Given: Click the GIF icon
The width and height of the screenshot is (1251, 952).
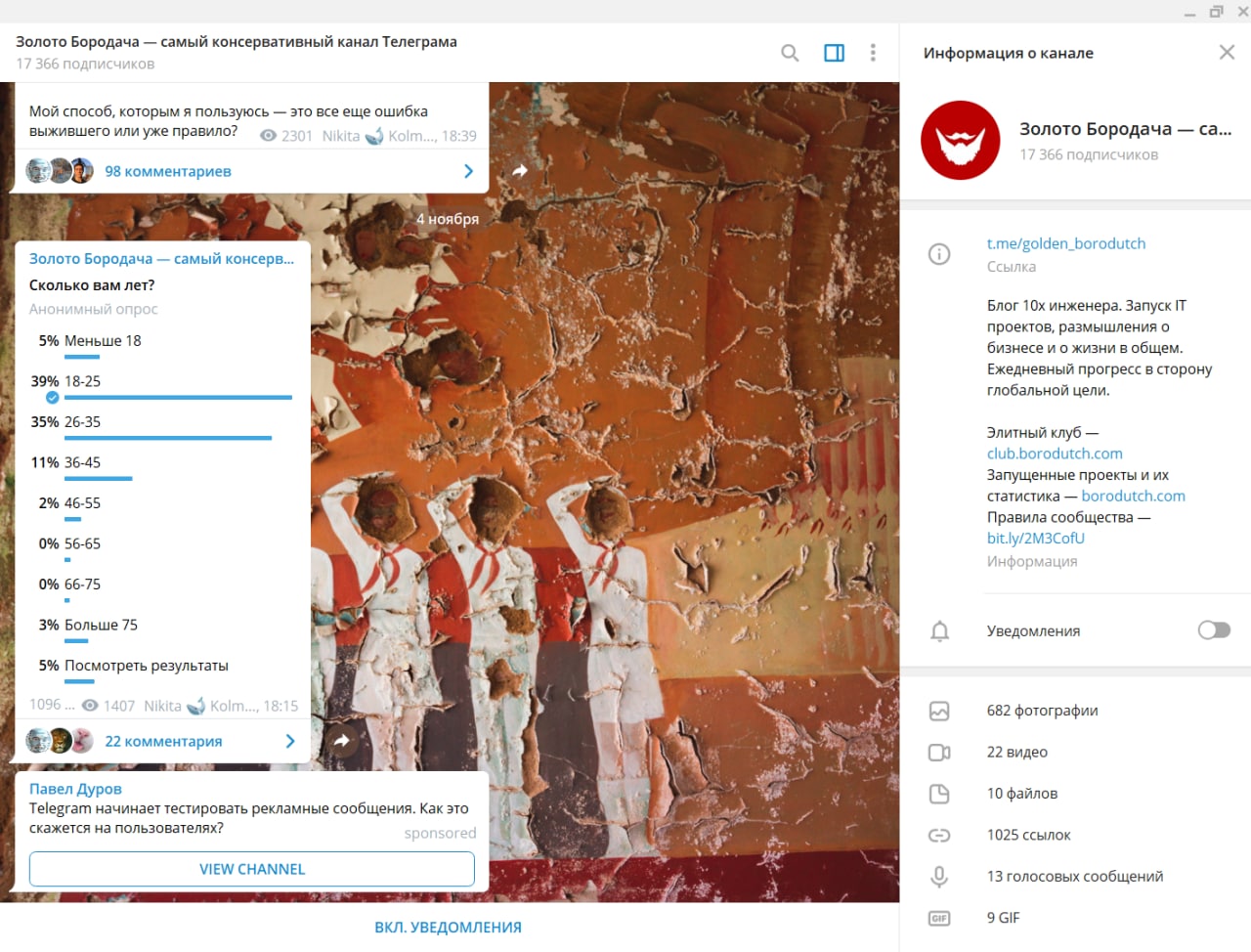Looking at the screenshot, I should click(x=939, y=918).
